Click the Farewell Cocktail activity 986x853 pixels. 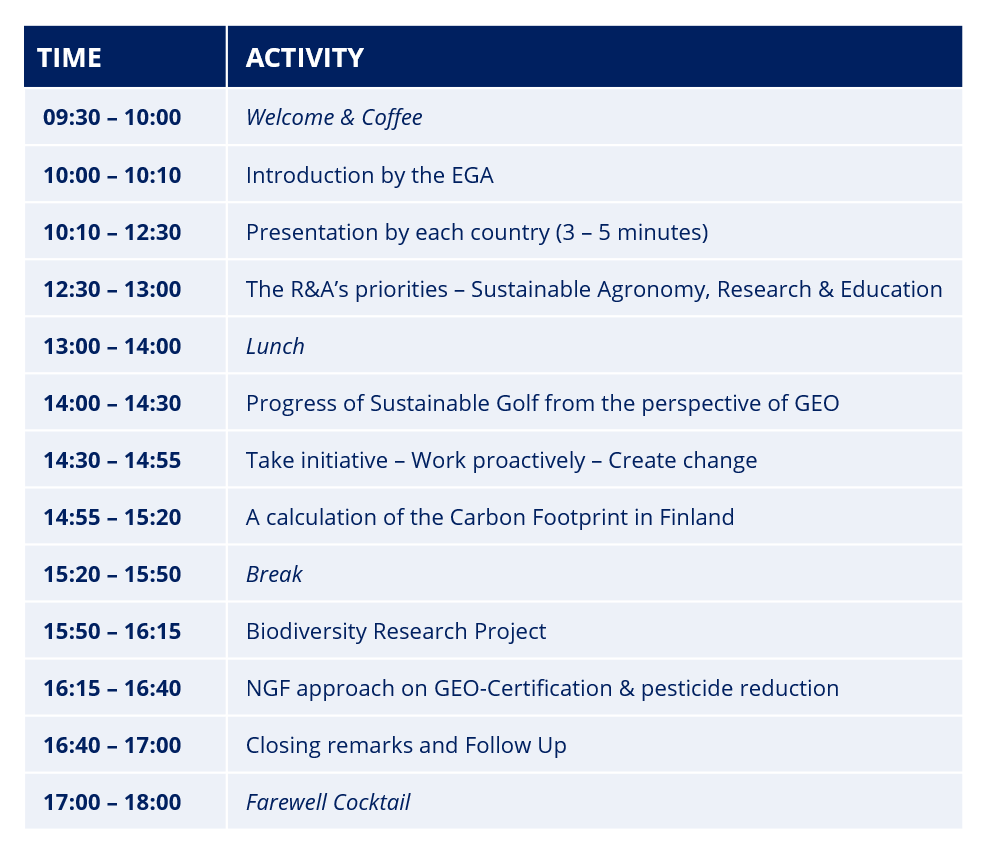[328, 803]
